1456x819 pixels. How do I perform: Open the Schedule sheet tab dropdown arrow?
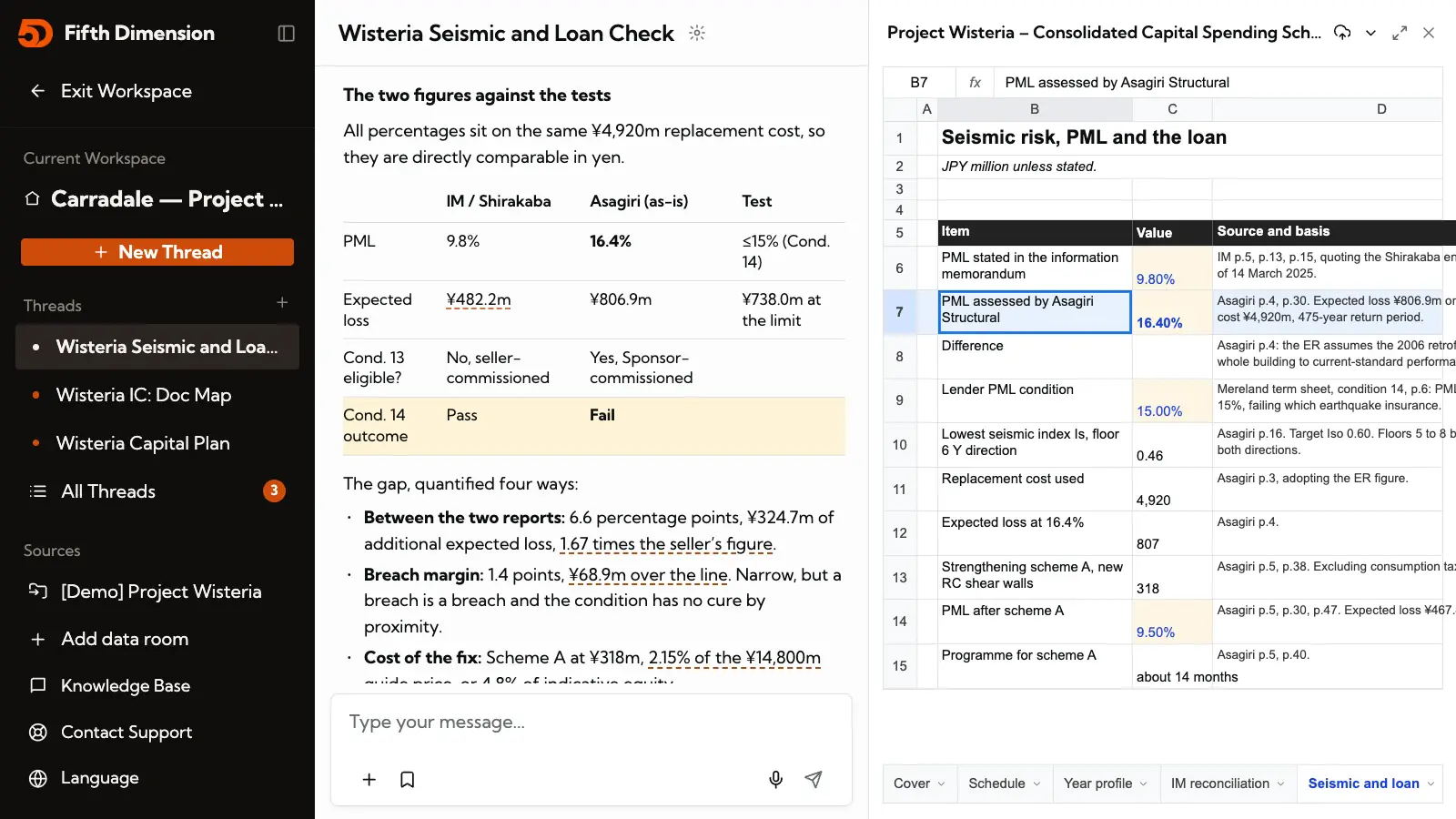click(1036, 784)
